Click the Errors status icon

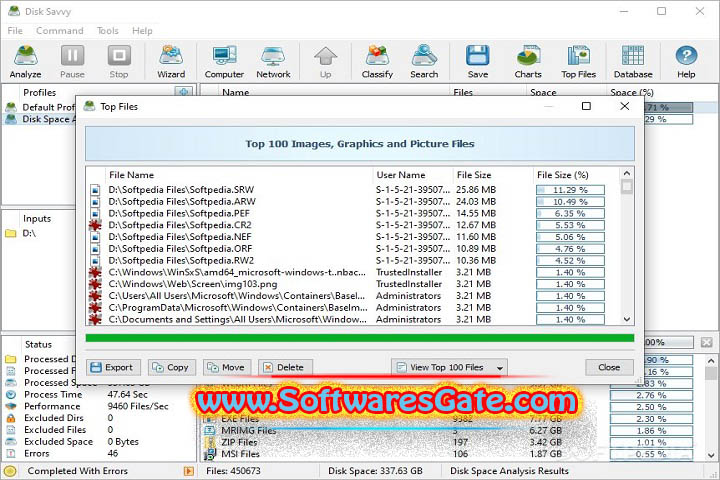click(x=11, y=453)
